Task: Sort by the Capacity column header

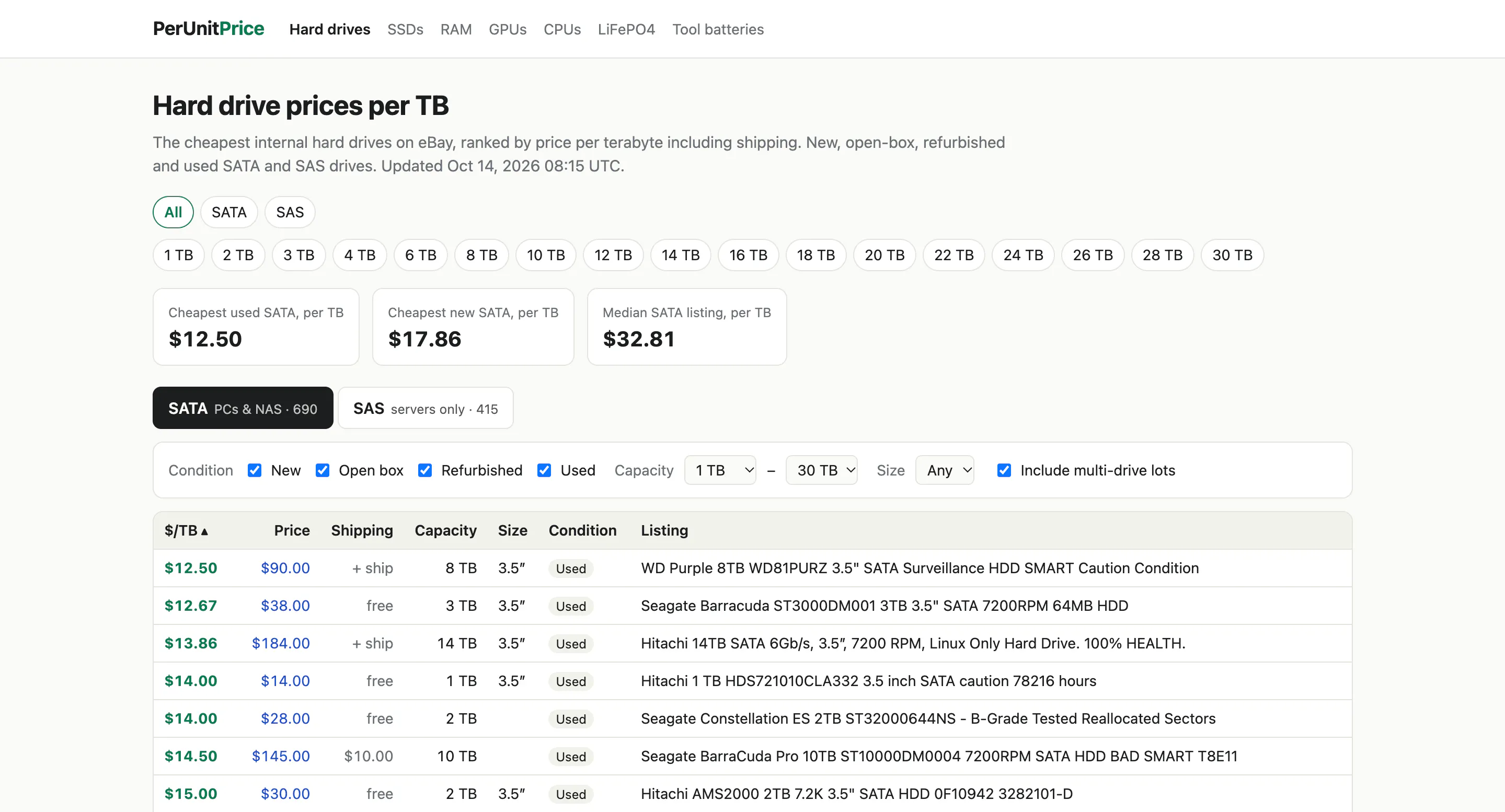Action: (x=445, y=530)
